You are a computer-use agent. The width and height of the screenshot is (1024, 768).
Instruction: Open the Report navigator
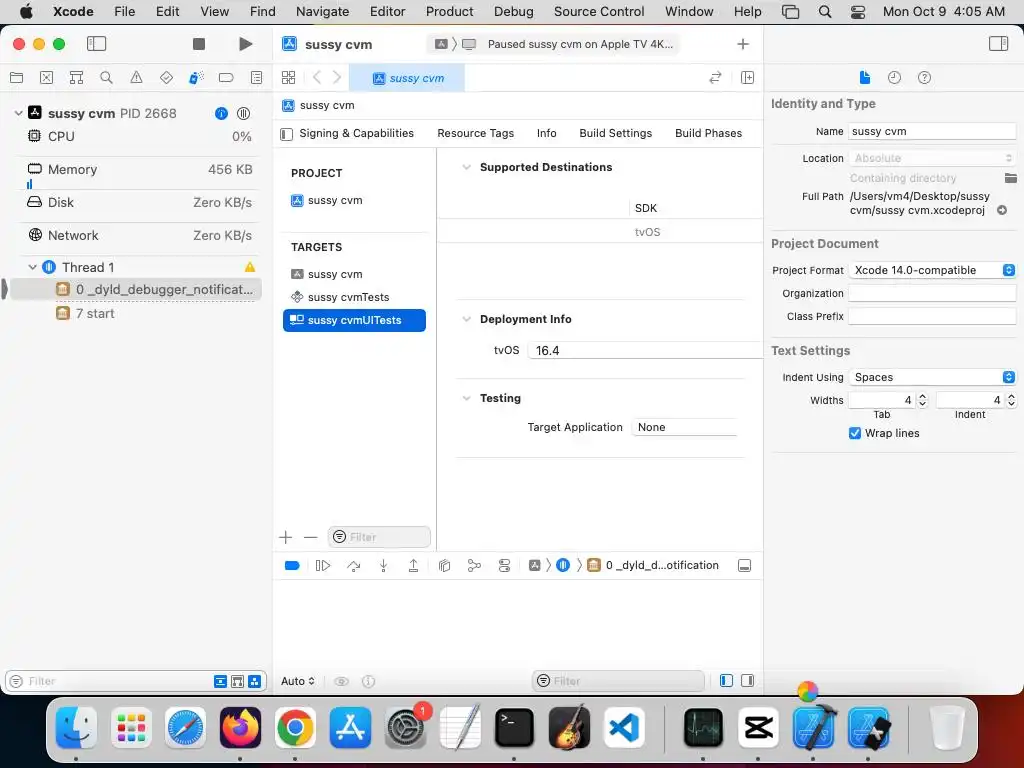(x=257, y=78)
